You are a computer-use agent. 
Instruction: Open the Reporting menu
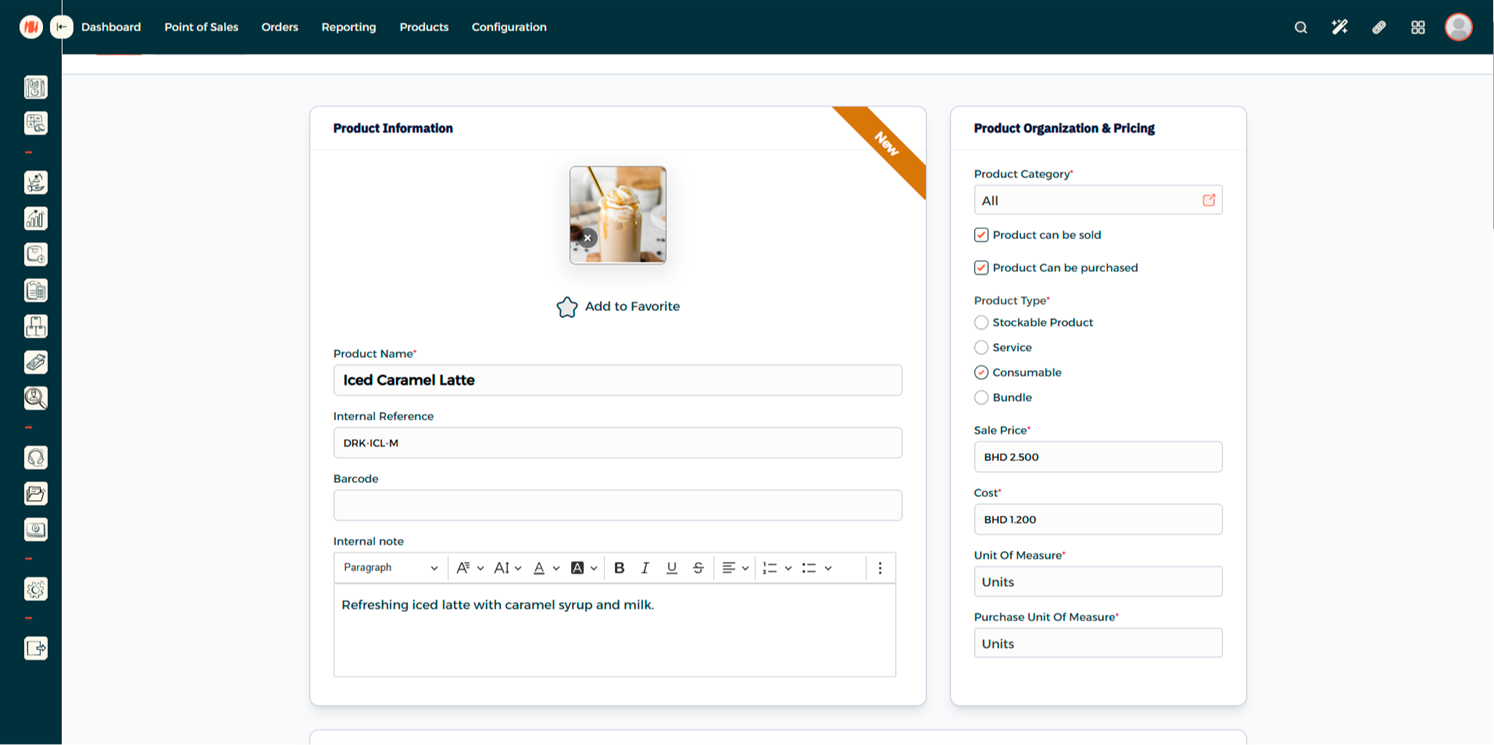click(x=348, y=27)
